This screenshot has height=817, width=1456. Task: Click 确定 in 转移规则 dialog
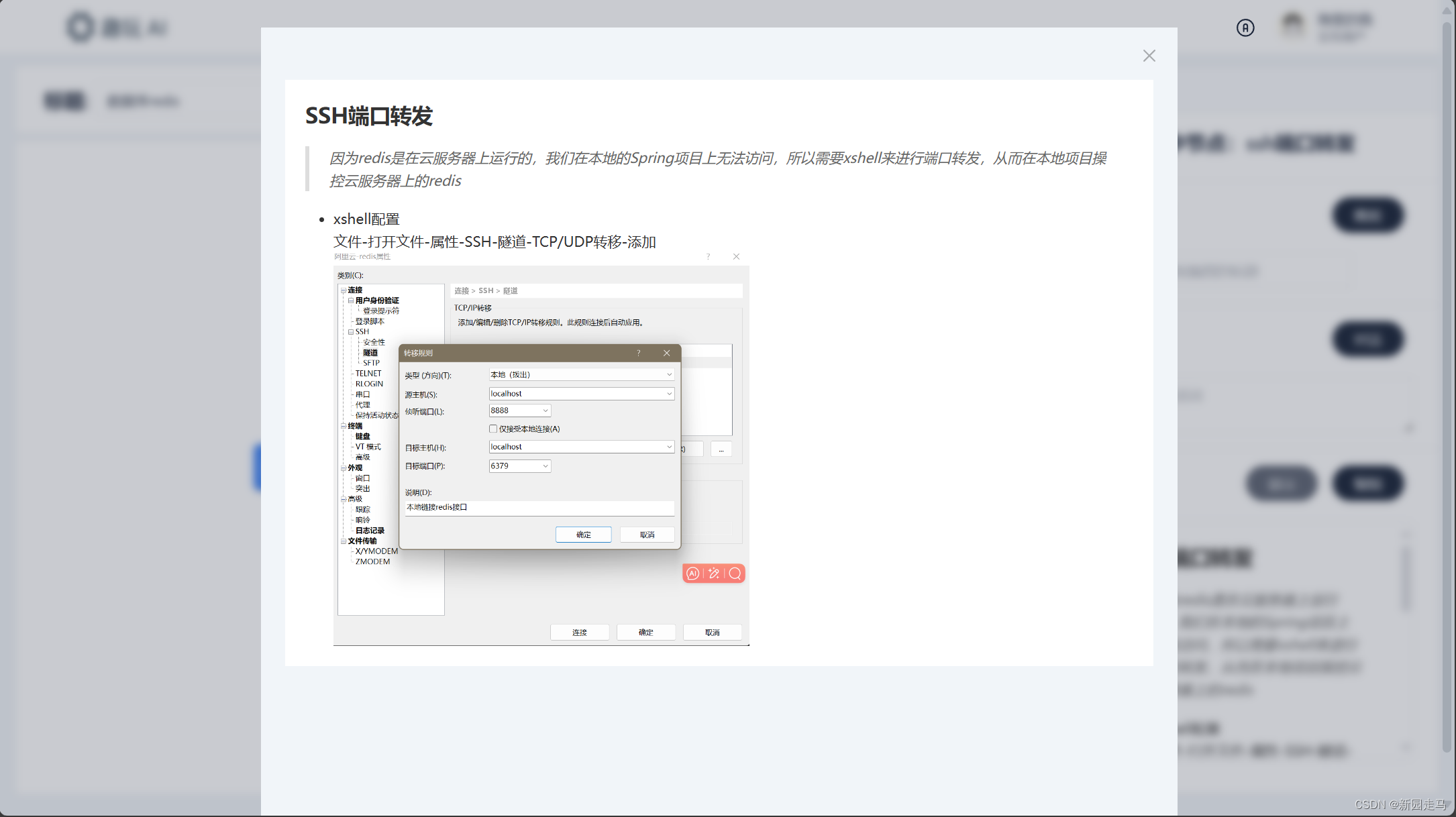(x=583, y=535)
